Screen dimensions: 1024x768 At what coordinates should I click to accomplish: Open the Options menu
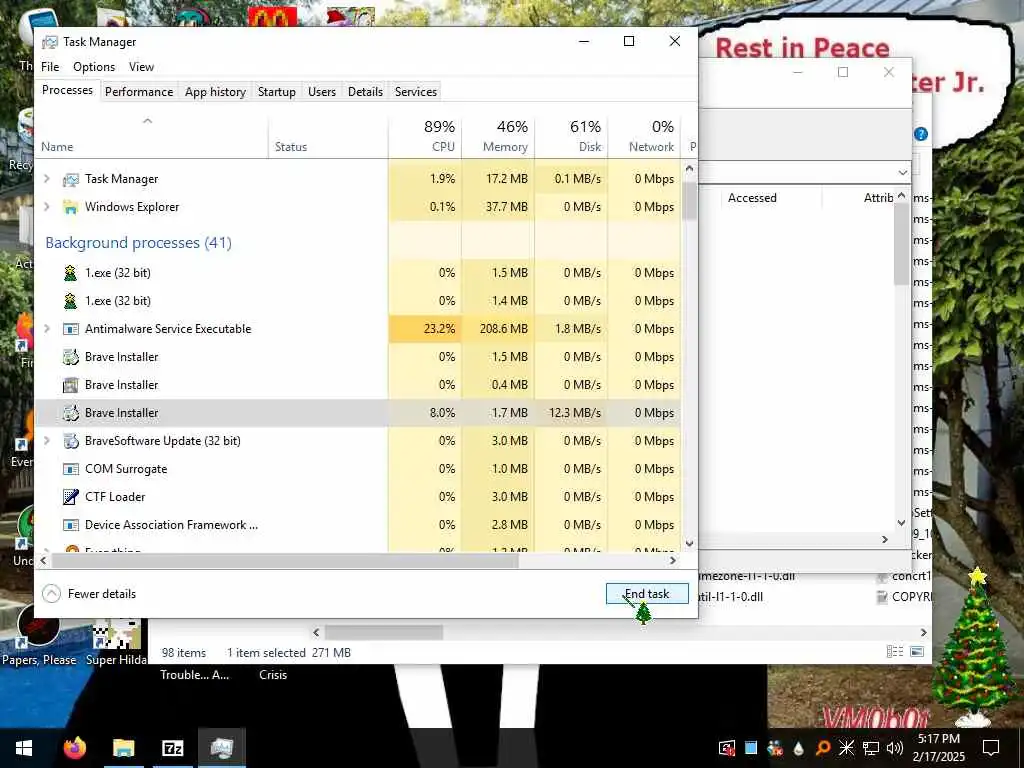(x=94, y=67)
